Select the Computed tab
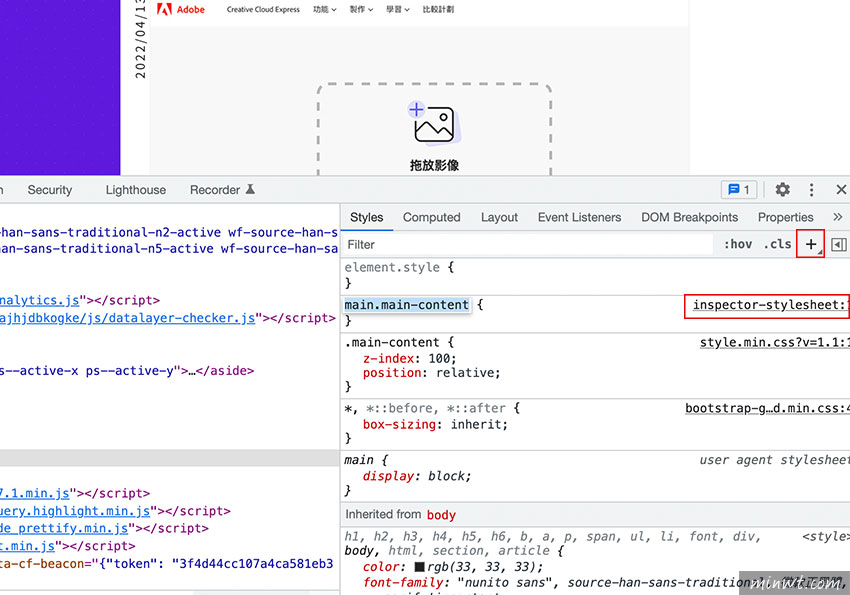850x595 pixels. 432,217
